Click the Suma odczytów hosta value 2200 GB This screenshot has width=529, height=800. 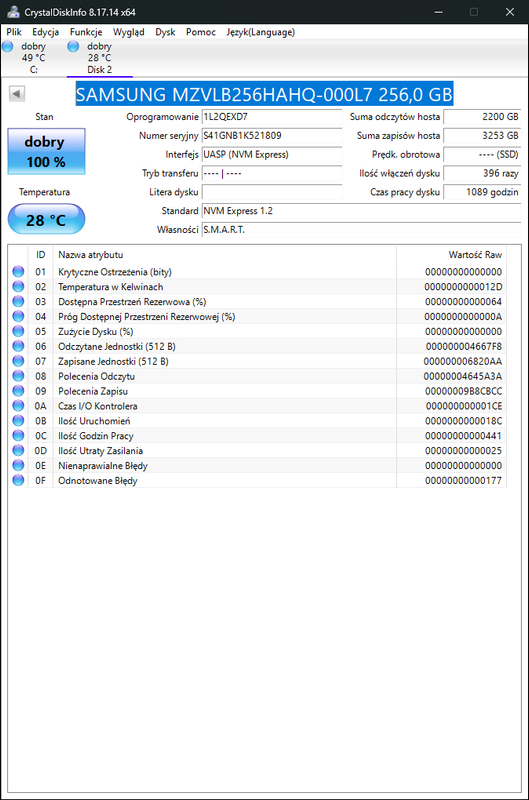482,117
